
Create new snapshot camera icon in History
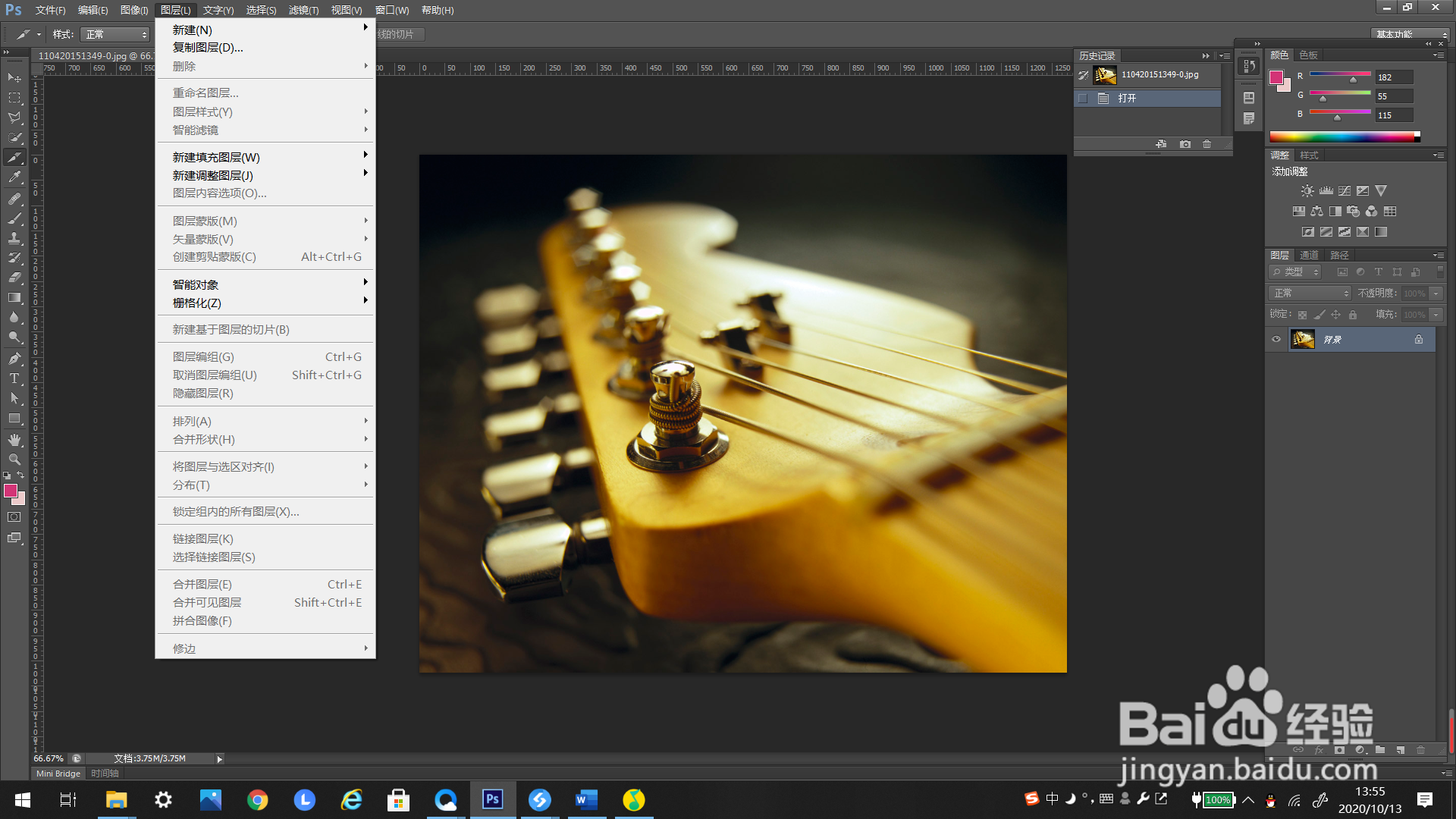(1185, 144)
